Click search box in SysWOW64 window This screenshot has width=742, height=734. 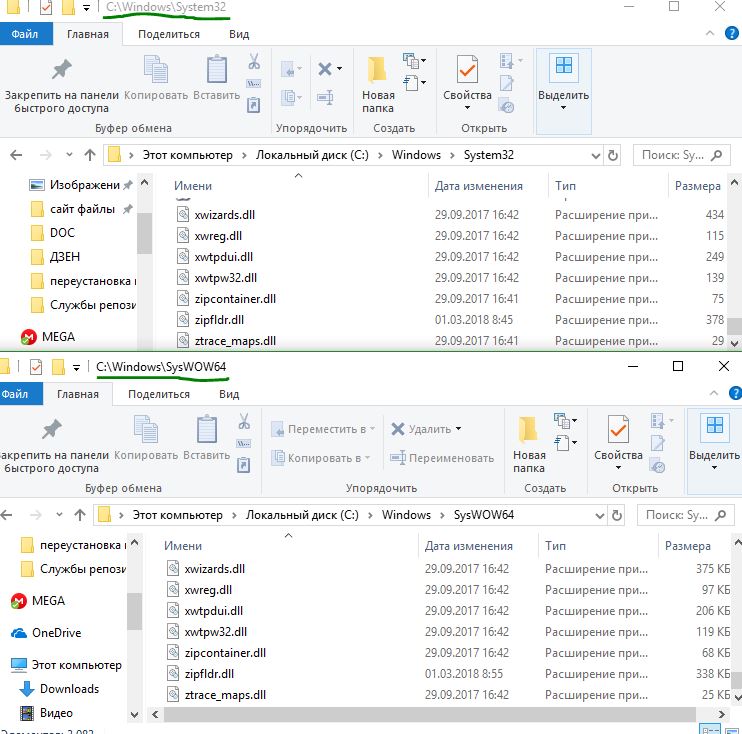point(686,515)
